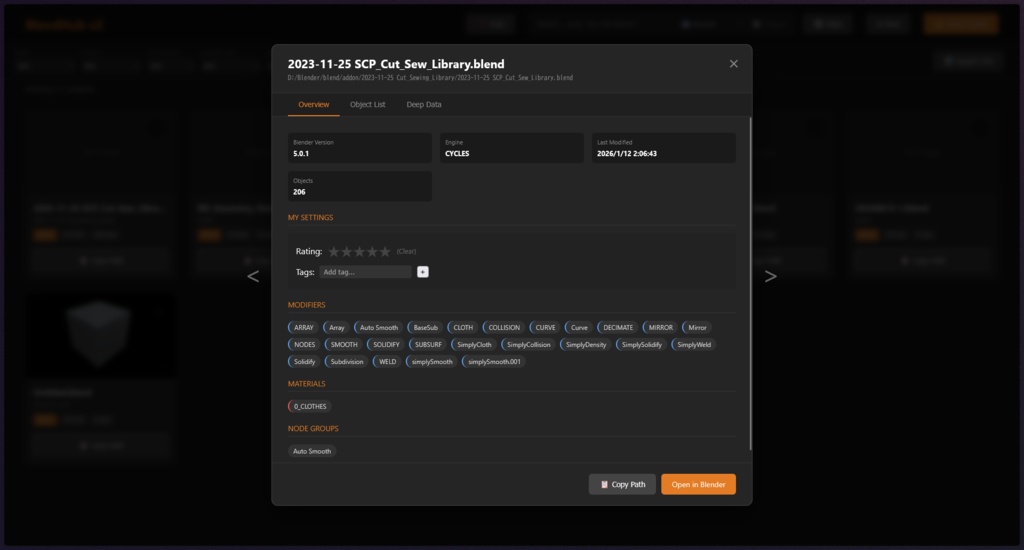Select the mixed-case Solidify modifier tag

[x=304, y=361]
